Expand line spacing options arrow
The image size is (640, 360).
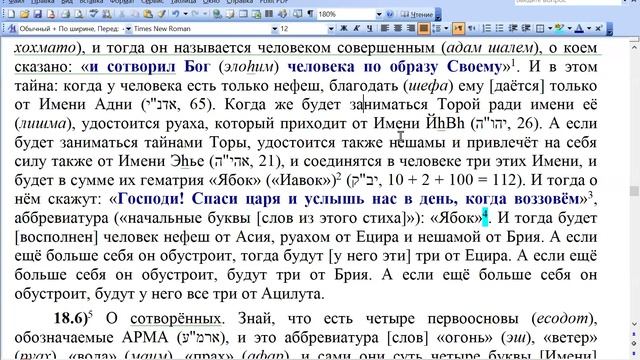(x=446, y=28)
